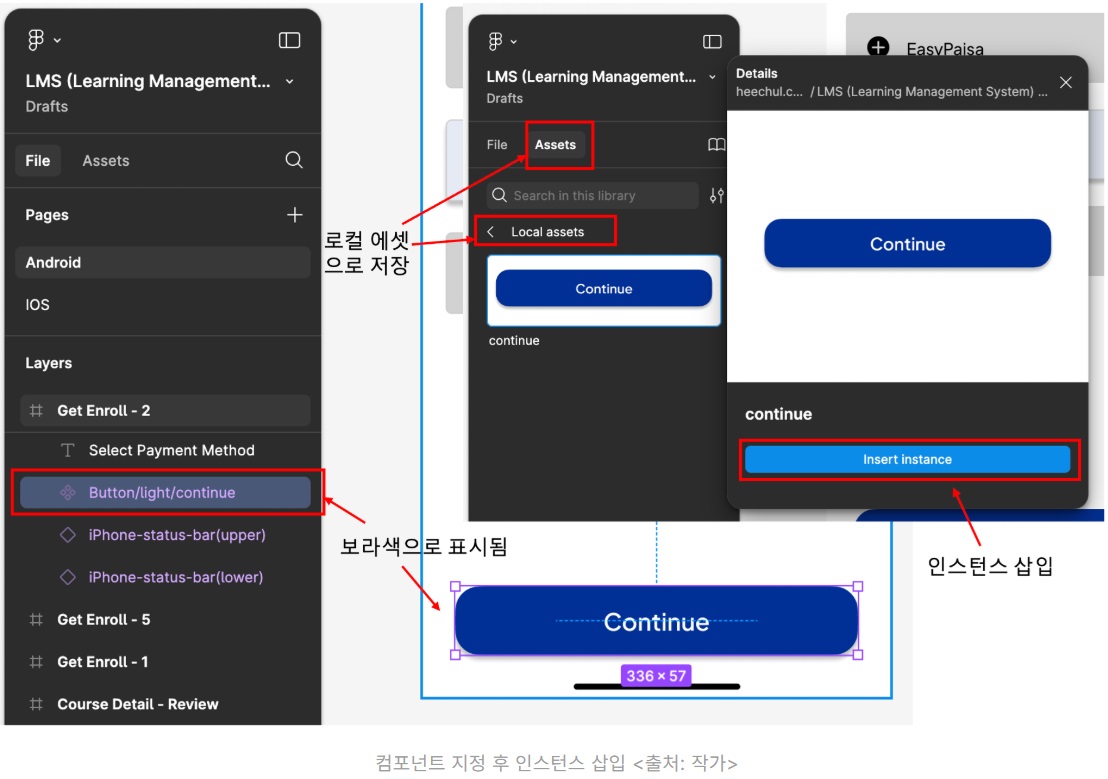This screenshot has height=779, width=1108.
Task: Switch to the Assets tab in the Layers panel
Action: coord(106,160)
